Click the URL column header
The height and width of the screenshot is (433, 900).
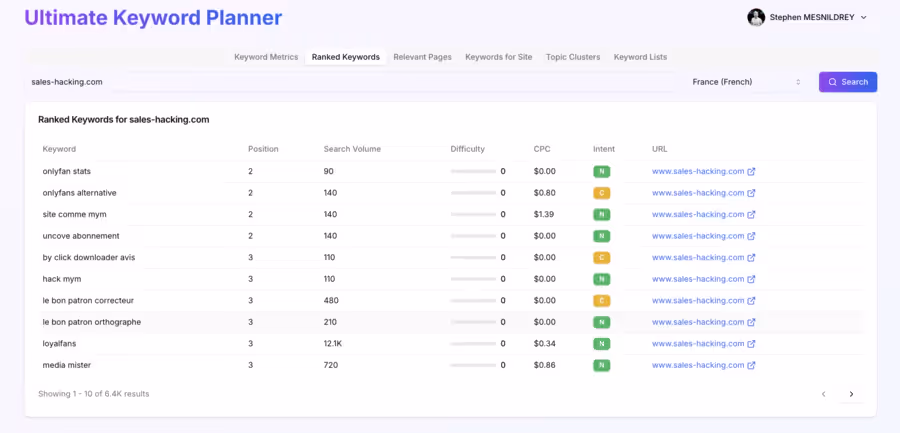click(x=658, y=149)
